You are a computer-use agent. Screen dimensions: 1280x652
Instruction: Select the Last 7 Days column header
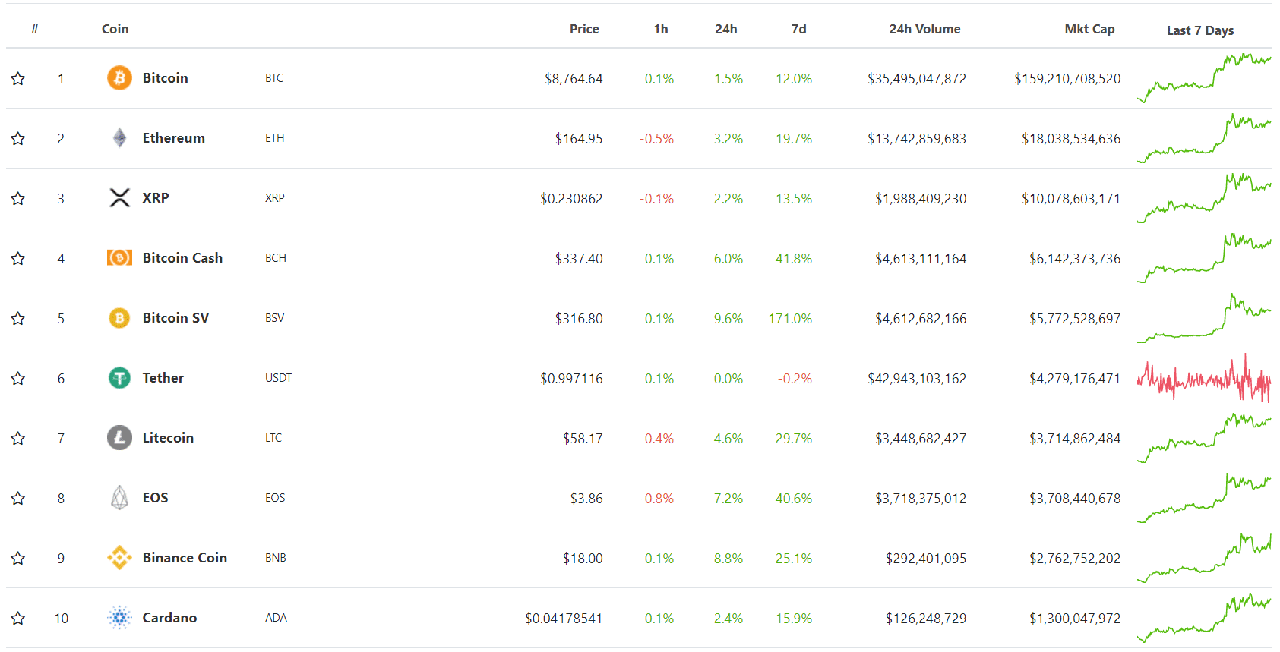(1200, 31)
